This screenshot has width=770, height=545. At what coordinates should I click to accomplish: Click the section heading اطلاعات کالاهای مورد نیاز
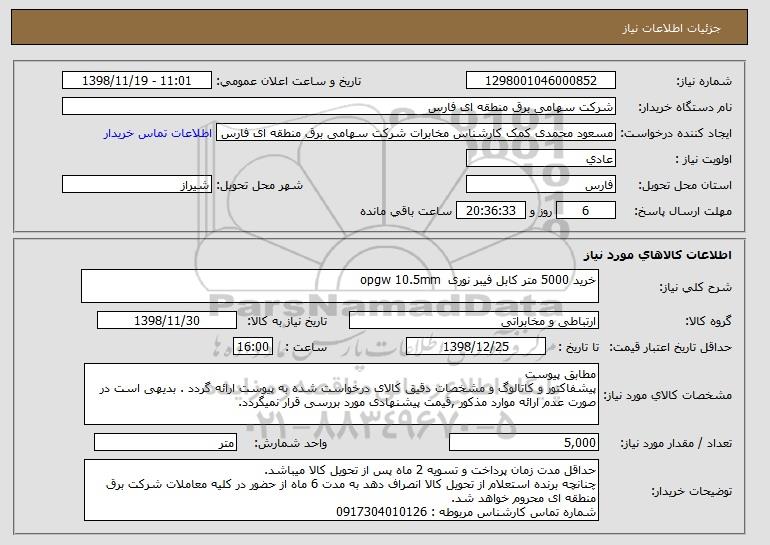(658, 255)
